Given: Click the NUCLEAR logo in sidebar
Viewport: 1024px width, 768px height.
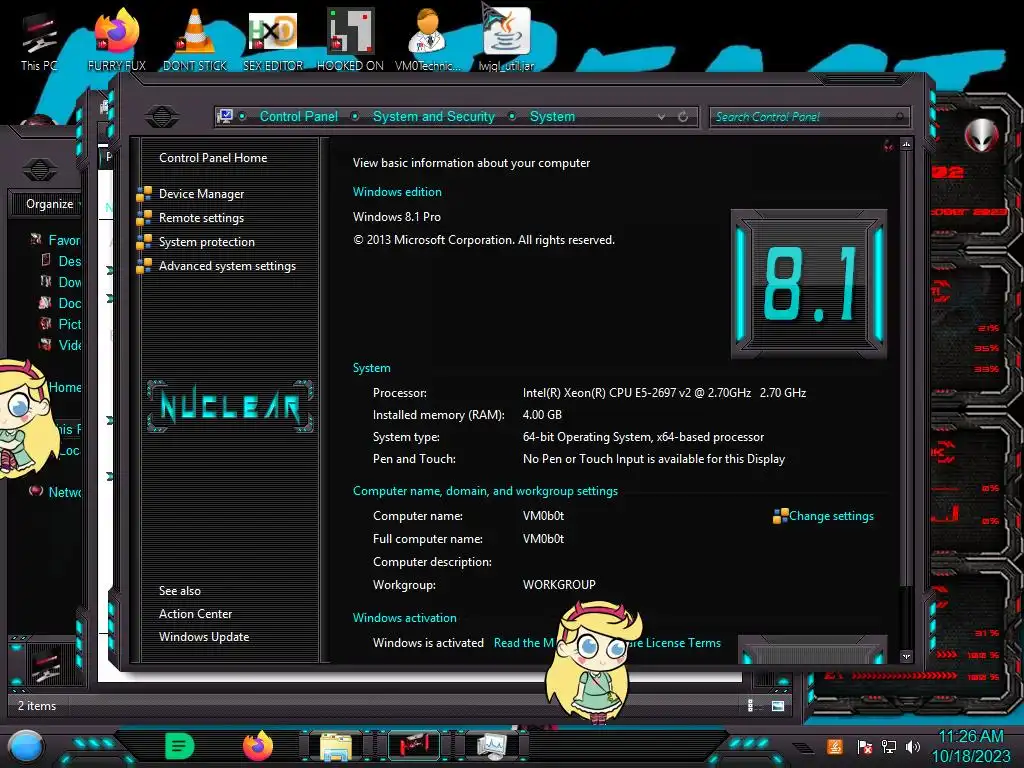Looking at the screenshot, I should pos(230,406).
